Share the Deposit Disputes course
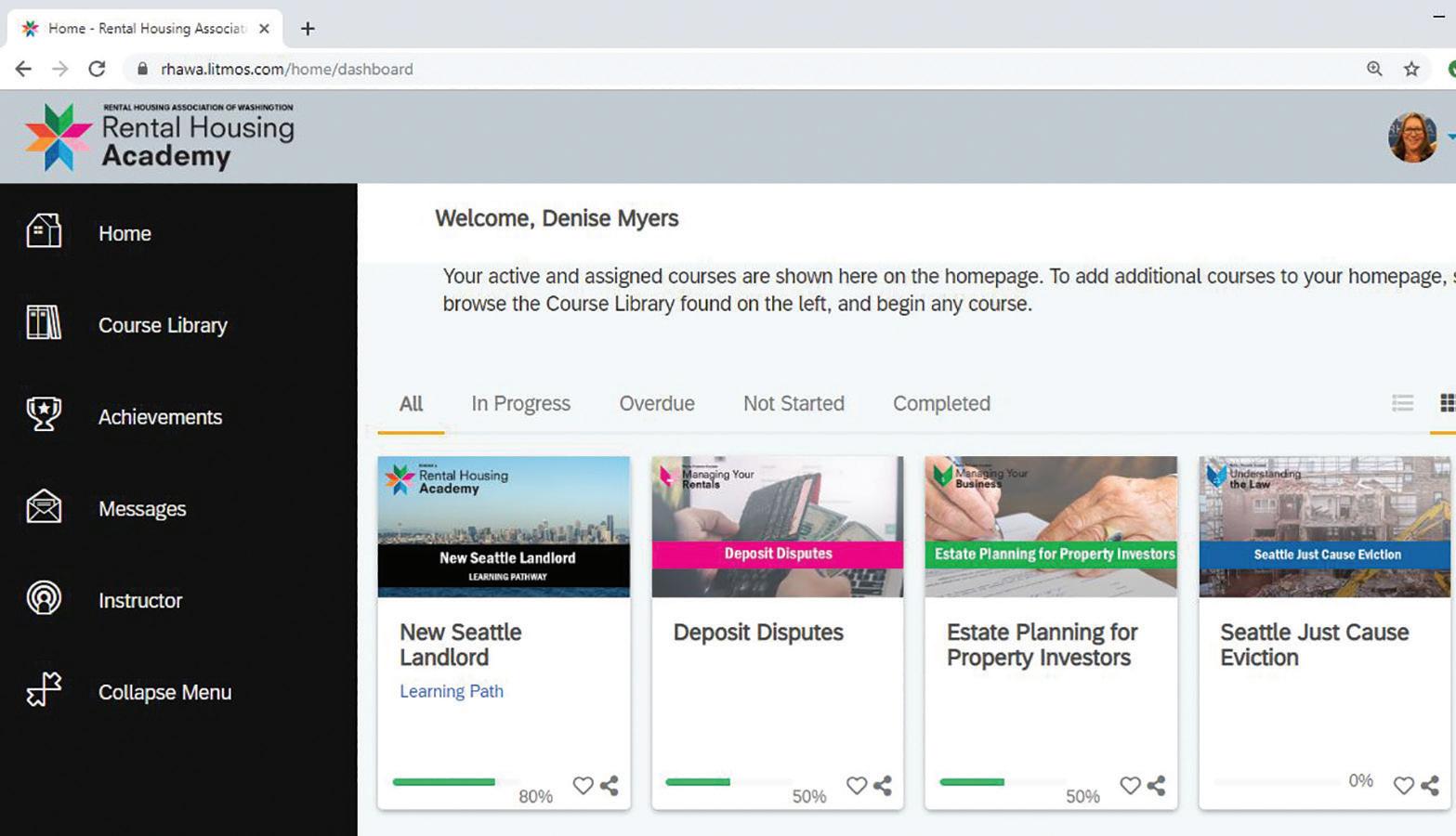 [883, 786]
